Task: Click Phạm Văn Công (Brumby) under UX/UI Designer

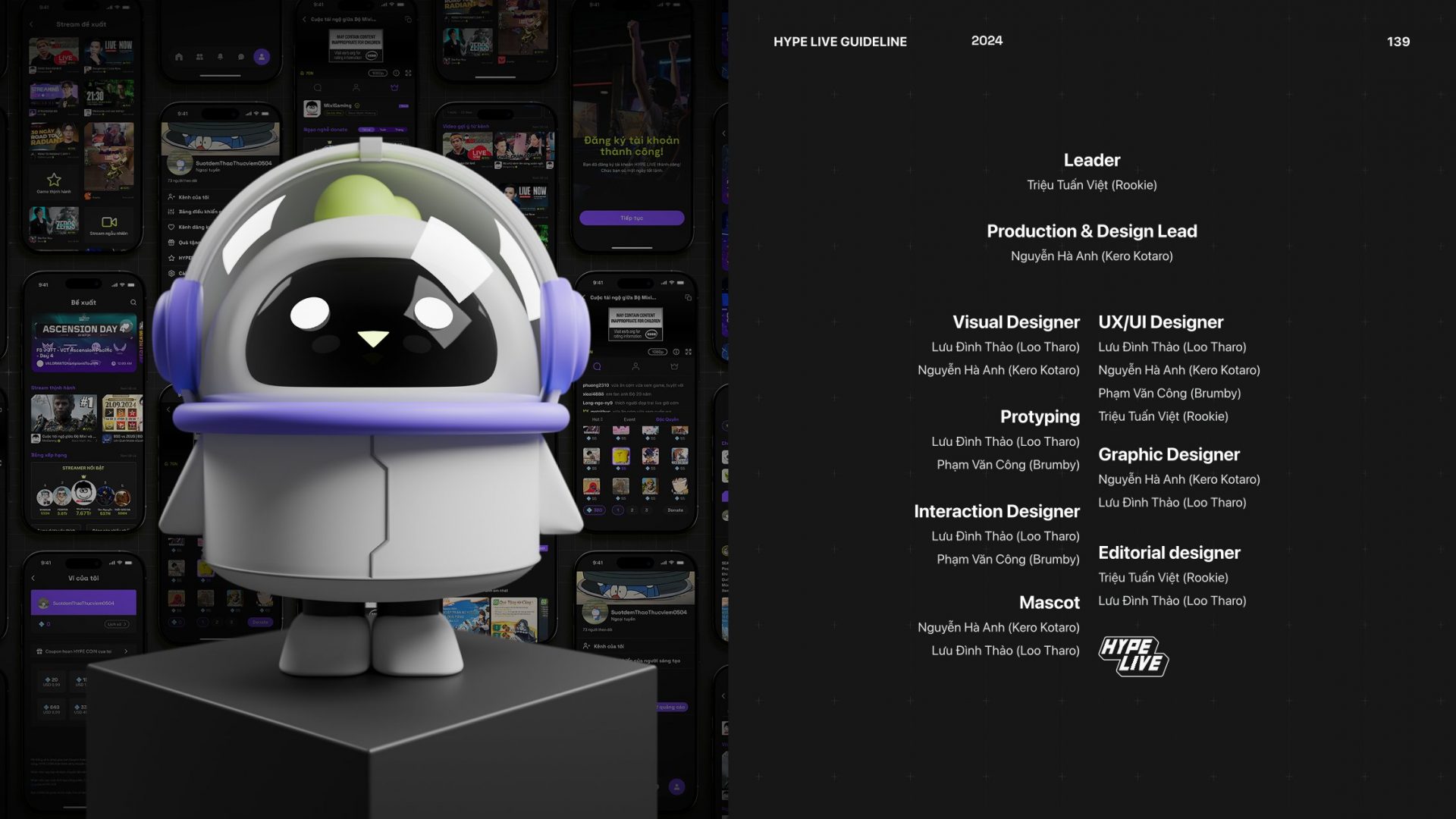Action: tap(1169, 394)
